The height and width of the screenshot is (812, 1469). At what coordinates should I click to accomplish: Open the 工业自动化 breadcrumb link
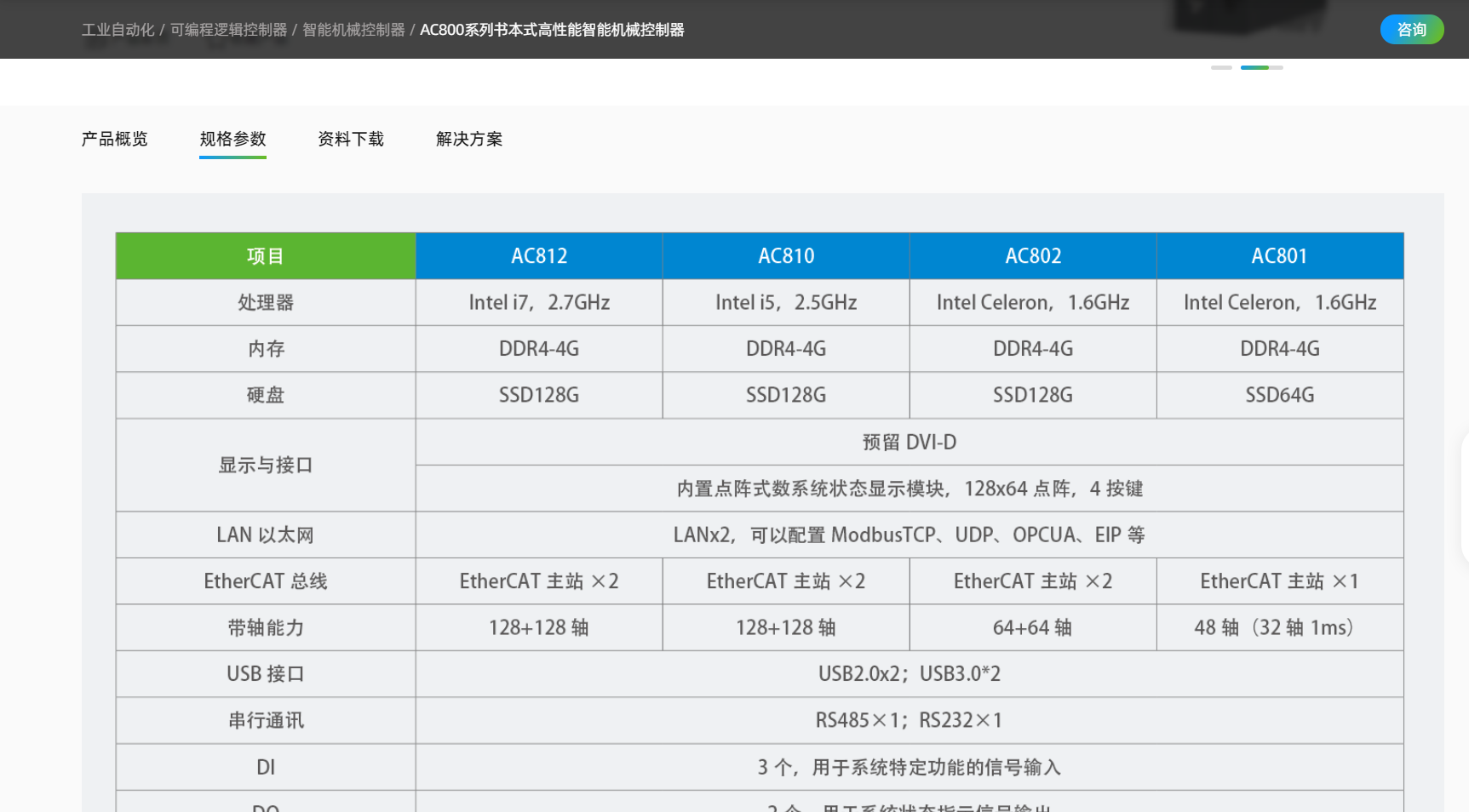tap(118, 30)
